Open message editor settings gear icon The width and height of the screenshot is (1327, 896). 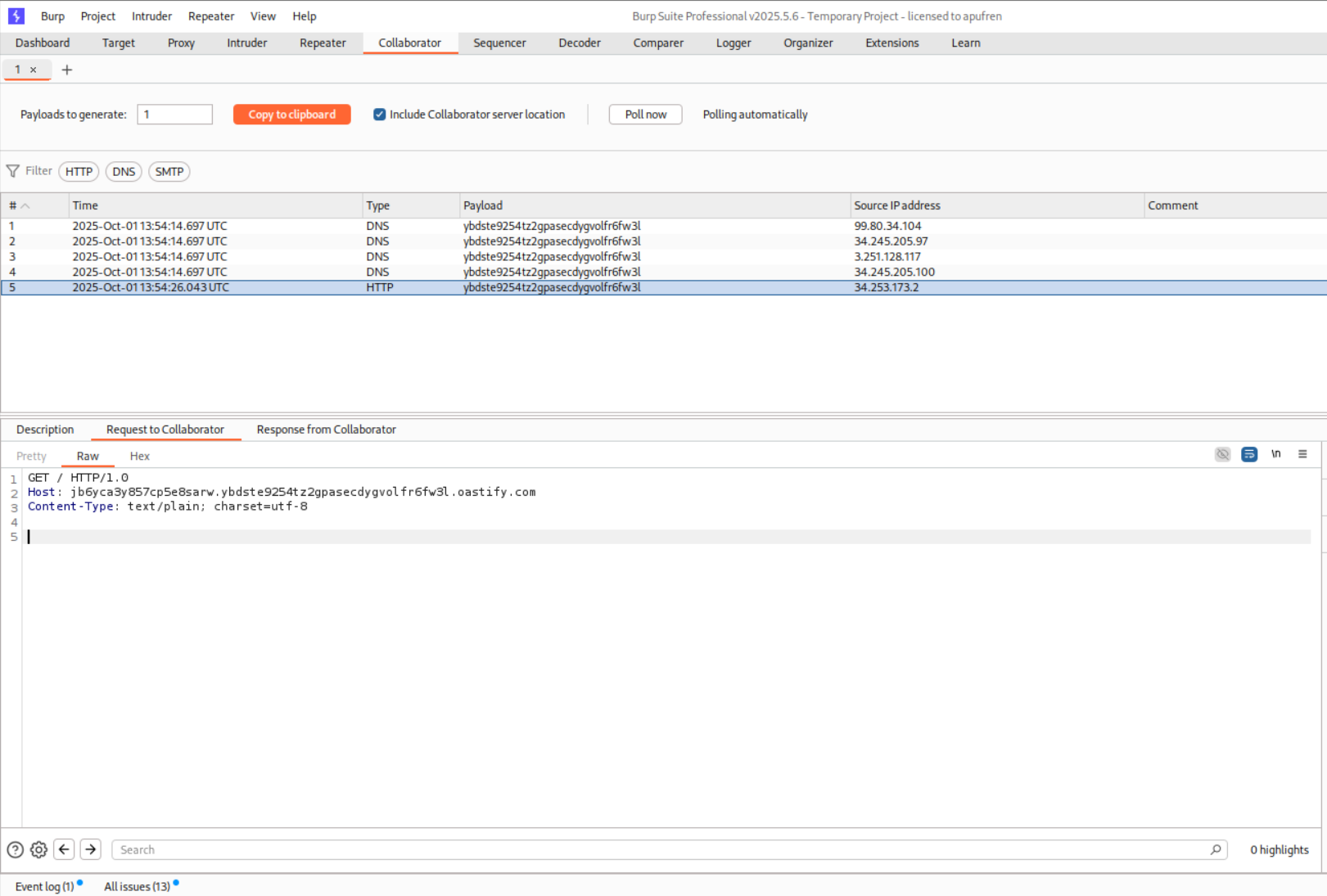click(x=38, y=849)
